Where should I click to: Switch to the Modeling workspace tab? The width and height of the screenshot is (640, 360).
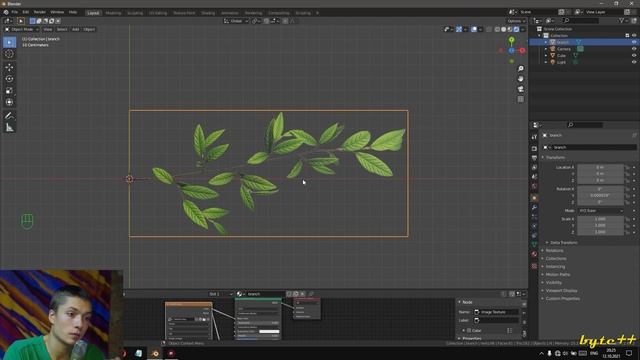[113, 13]
